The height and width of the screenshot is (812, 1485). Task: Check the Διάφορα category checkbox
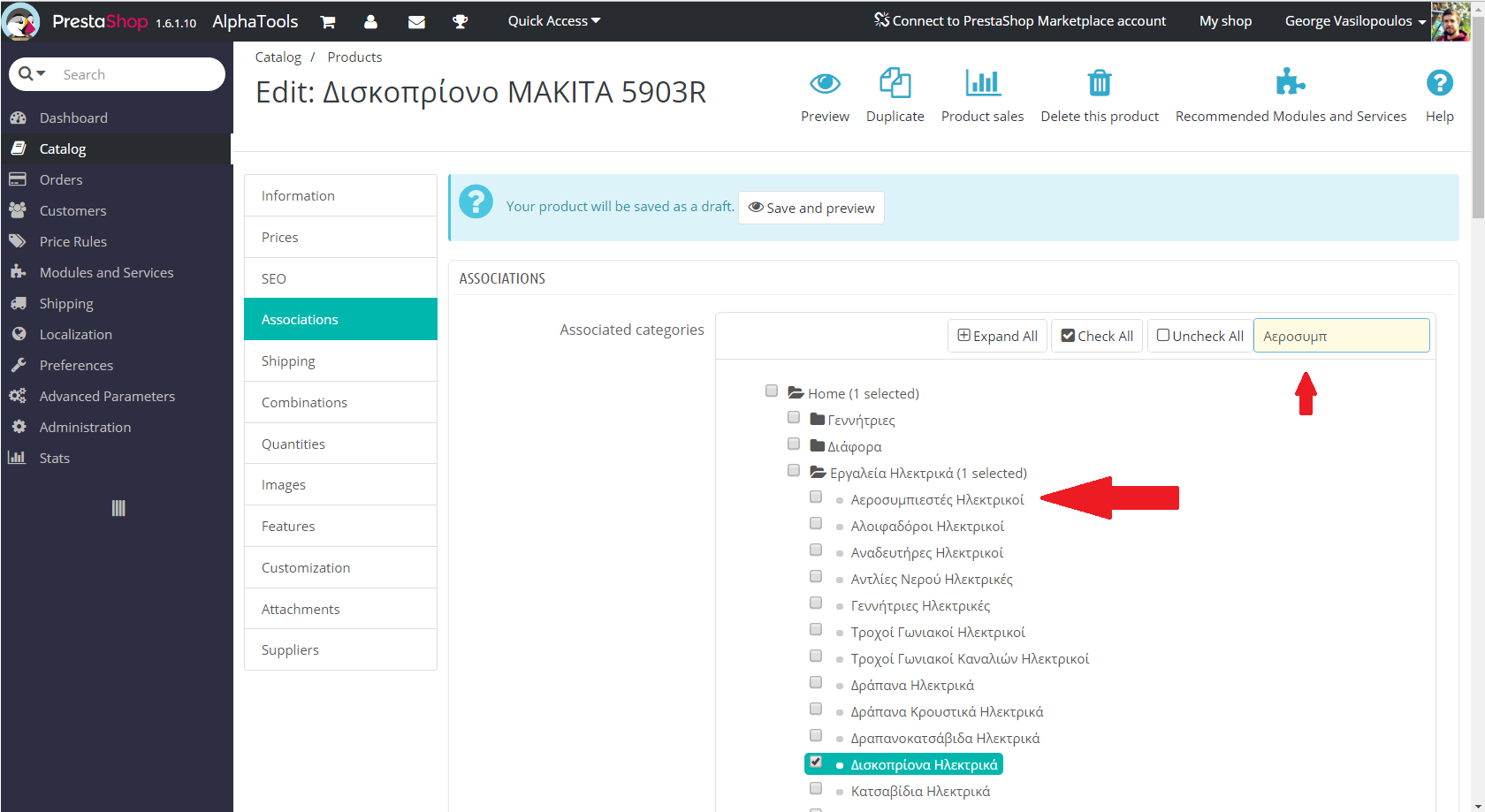(x=794, y=444)
